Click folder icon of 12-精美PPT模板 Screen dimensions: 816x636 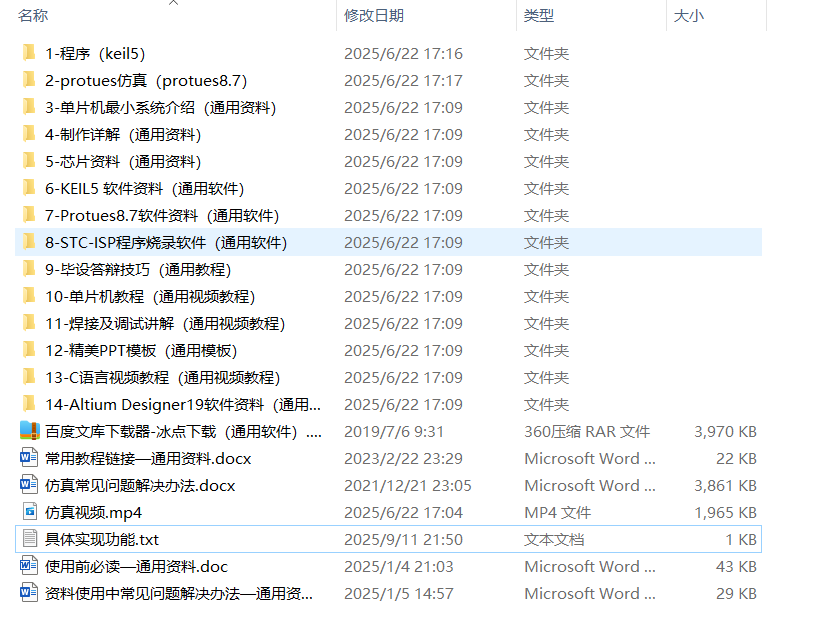coord(29,350)
